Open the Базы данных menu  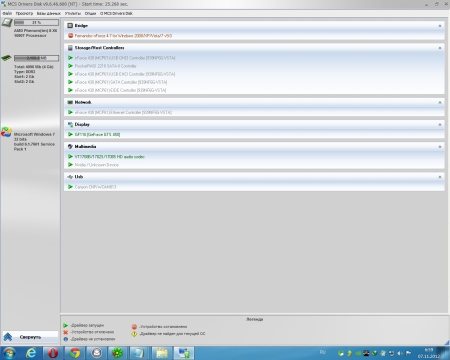49,13
